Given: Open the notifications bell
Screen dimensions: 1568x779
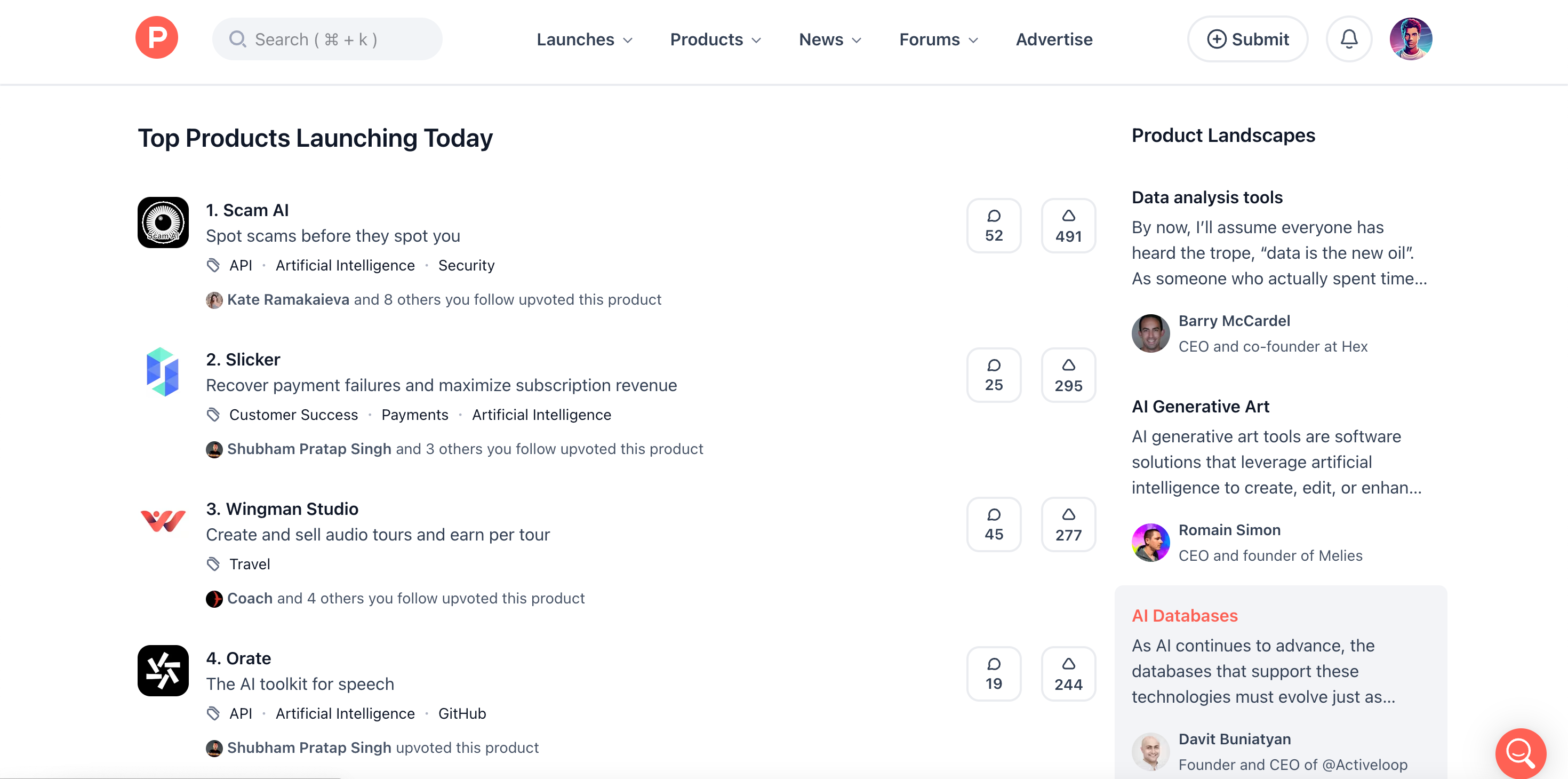Looking at the screenshot, I should click(1349, 39).
